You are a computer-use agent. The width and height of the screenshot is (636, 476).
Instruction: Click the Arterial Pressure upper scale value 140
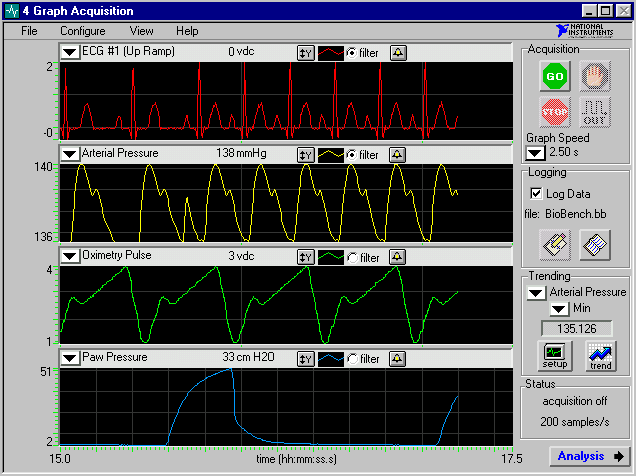43,167
